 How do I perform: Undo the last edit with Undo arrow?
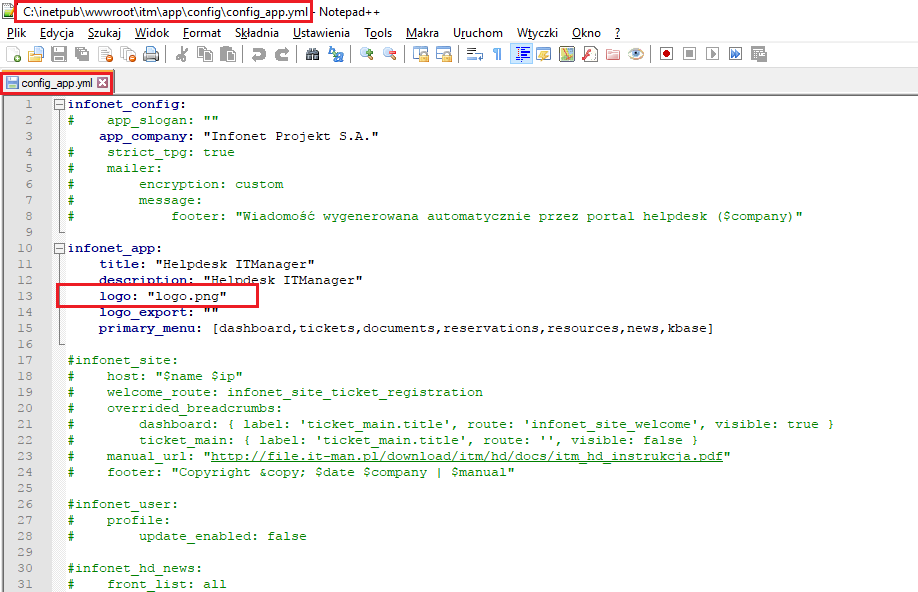259,54
